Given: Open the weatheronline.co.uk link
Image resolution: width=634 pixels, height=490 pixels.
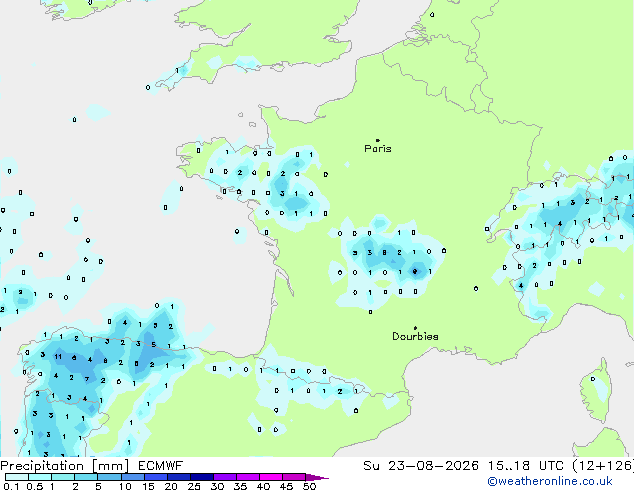Looking at the screenshot, I should (550, 482).
